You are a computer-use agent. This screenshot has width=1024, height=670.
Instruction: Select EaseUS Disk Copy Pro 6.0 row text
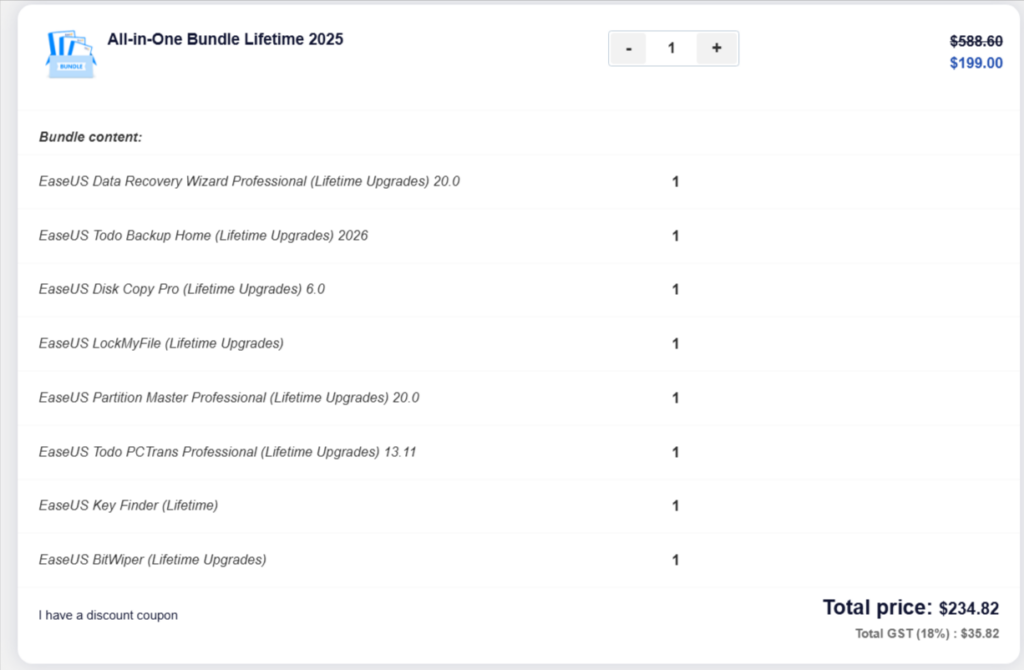click(x=182, y=289)
